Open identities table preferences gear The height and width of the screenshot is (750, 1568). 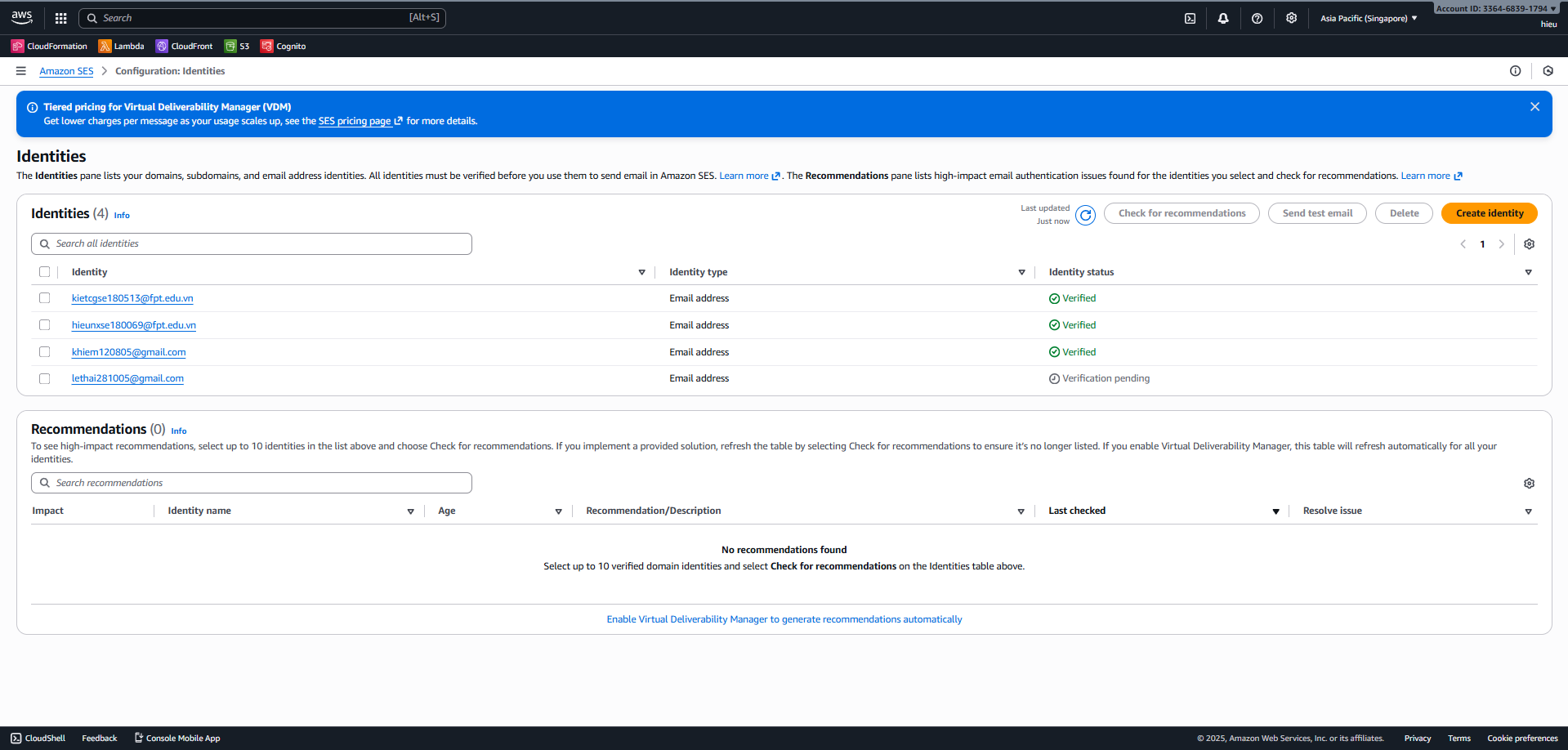pos(1529,244)
